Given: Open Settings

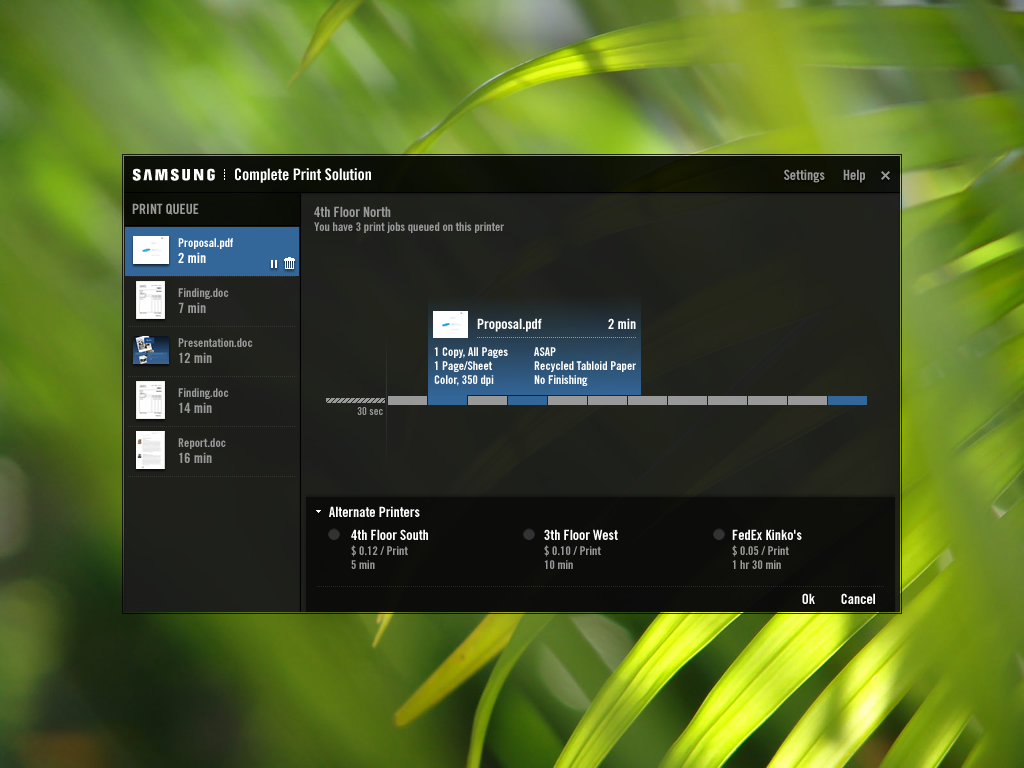Looking at the screenshot, I should pyautogui.click(x=804, y=175).
